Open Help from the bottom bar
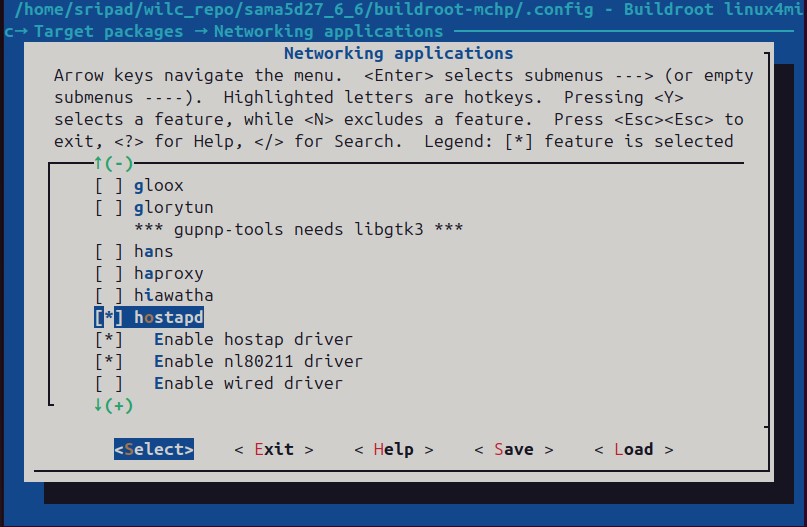 point(393,450)
